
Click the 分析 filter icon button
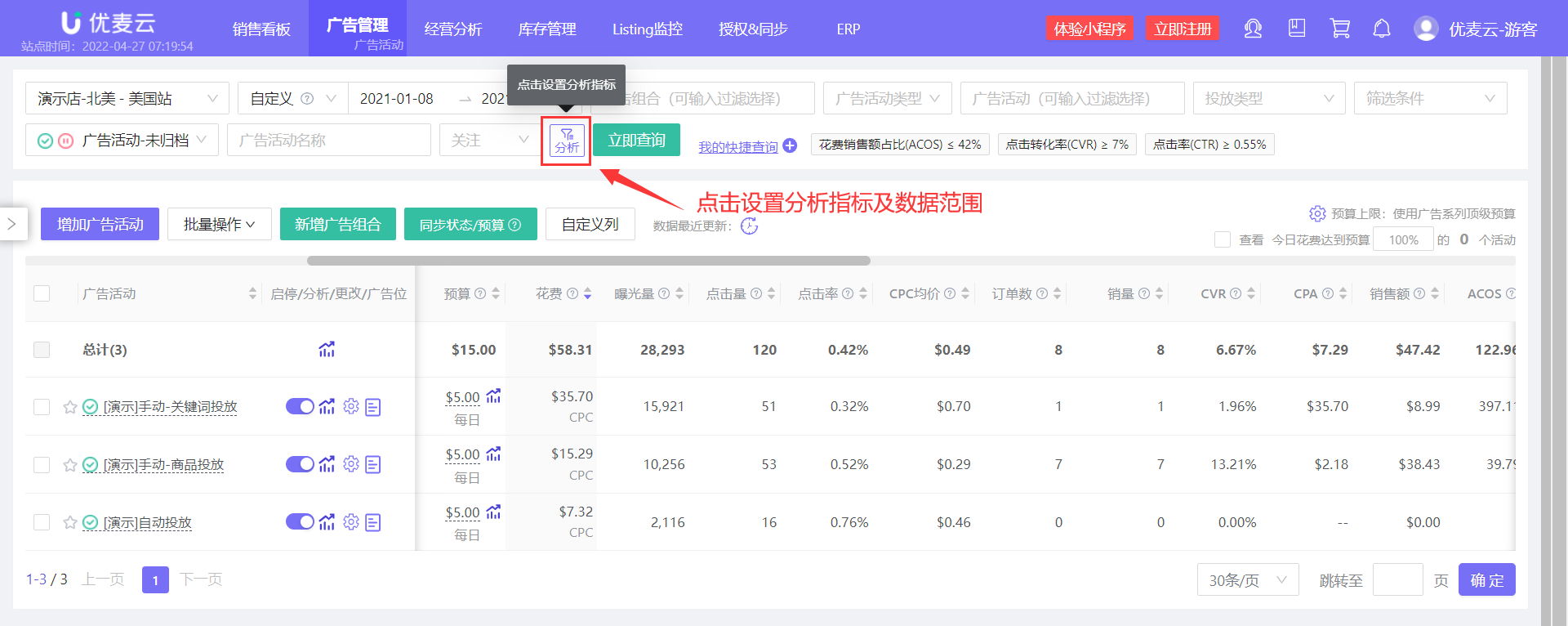[567, 141]
